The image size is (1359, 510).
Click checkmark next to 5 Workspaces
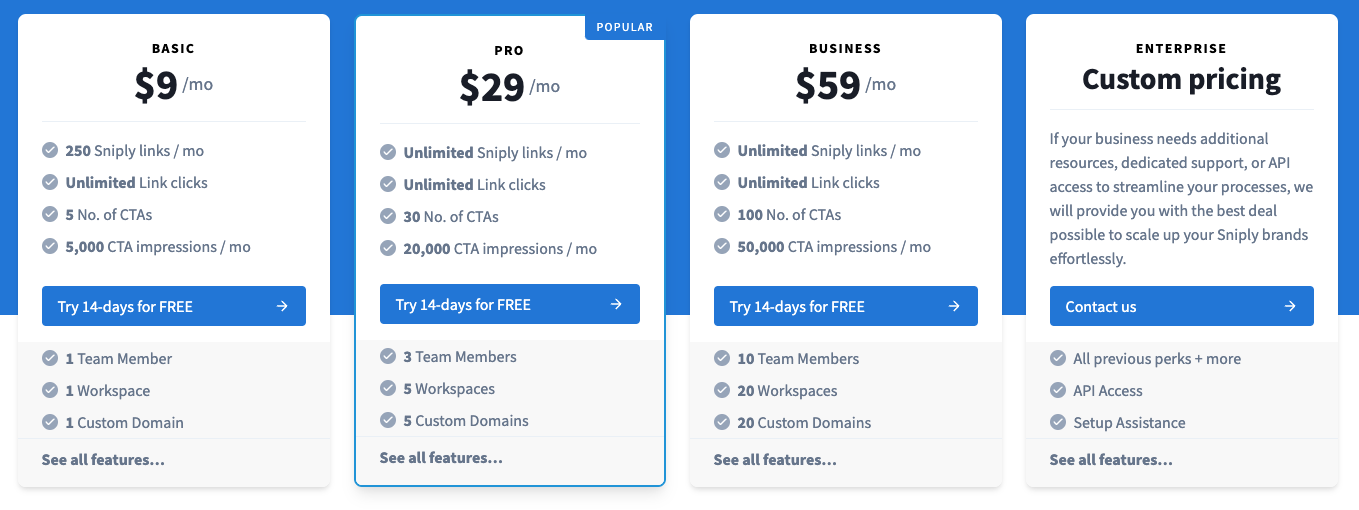388,389
